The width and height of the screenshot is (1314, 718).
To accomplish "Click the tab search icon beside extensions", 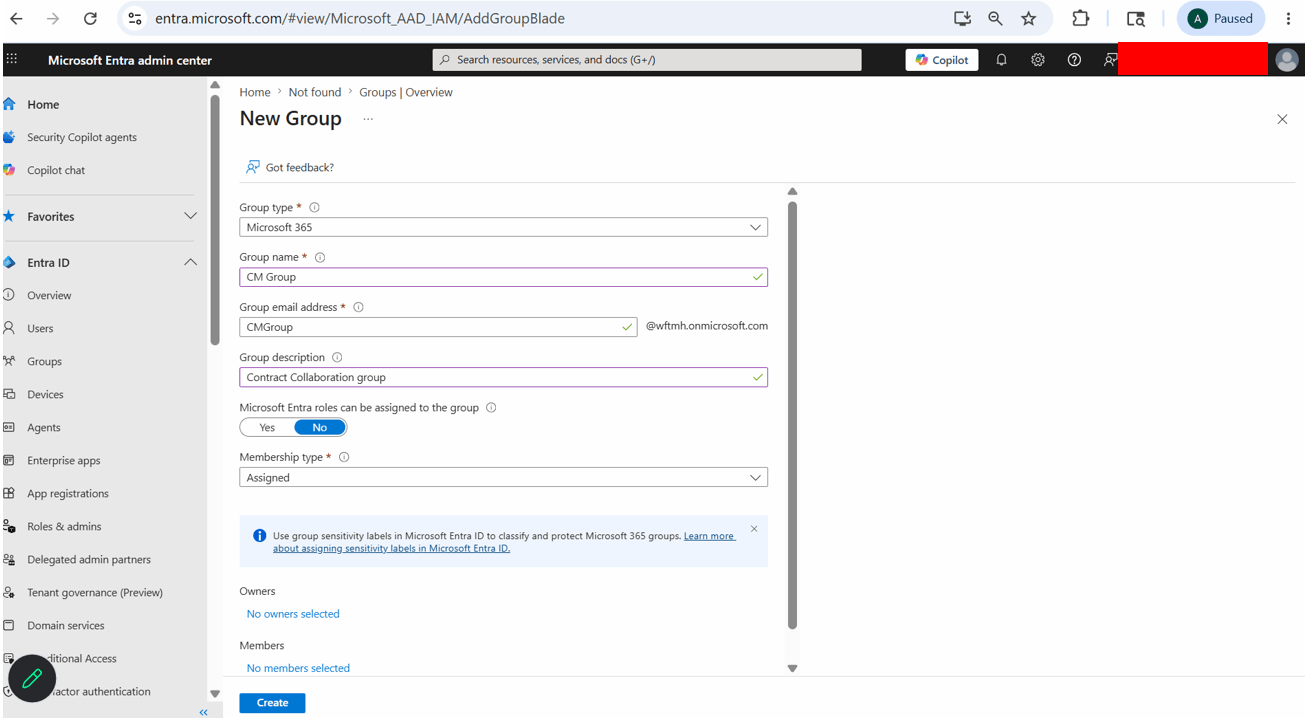I will coord(1135,18).
